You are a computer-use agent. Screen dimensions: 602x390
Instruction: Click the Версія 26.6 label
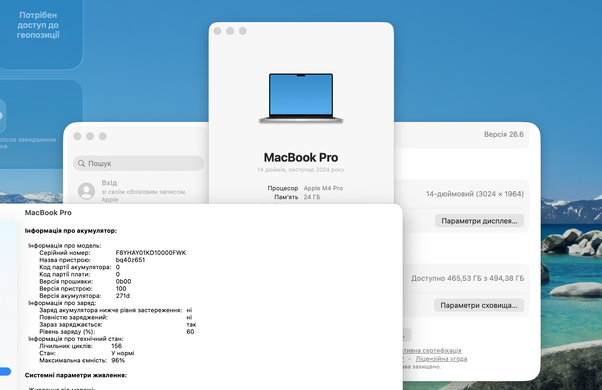coord(504,134)
